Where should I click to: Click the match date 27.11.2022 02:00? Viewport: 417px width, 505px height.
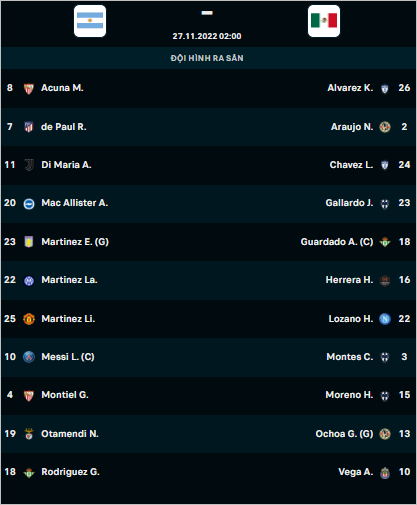[207, 36]
